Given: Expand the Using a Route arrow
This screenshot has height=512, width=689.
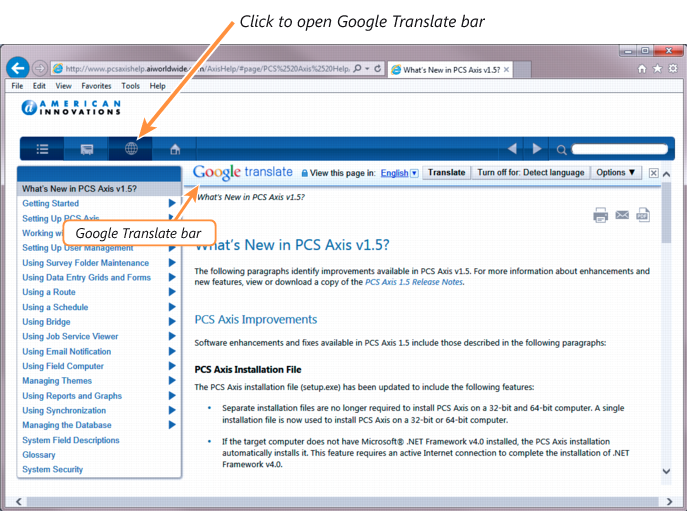Looking at the screenshot, I should click(x=172, y=292).
